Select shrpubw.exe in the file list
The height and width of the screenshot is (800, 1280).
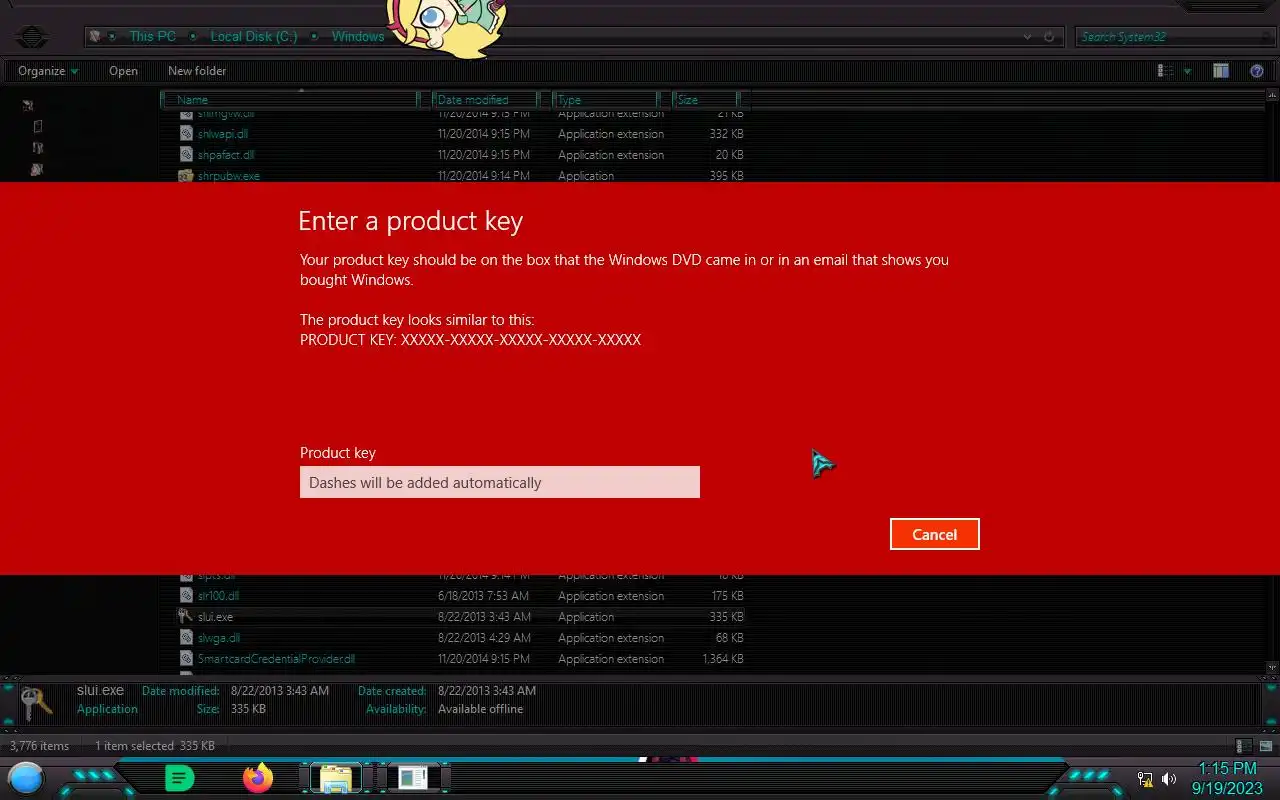click(229, 176)
